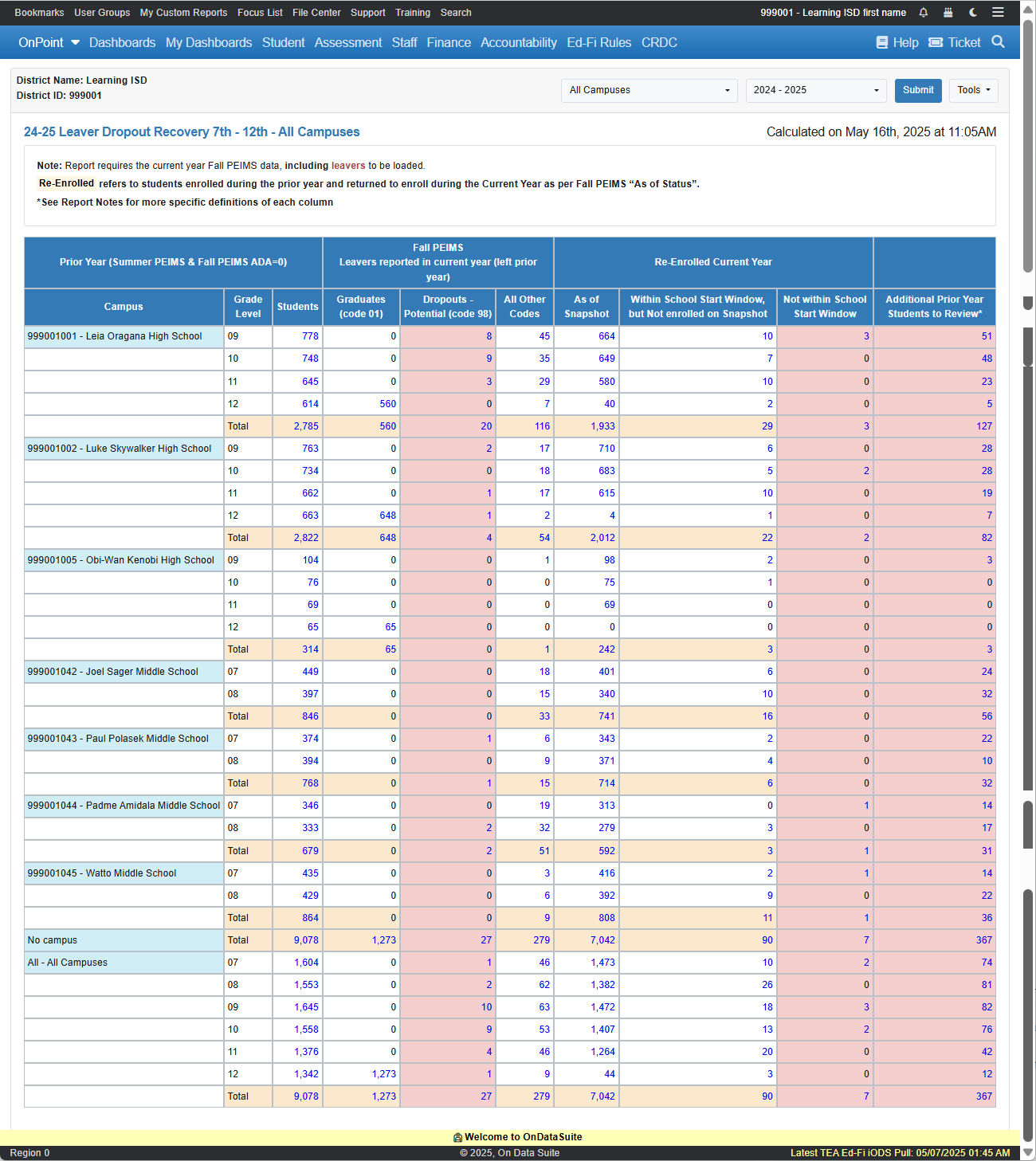Viewport: 1036px width, 1161px height.
Task: Click the Submit button
Action: 918,90
